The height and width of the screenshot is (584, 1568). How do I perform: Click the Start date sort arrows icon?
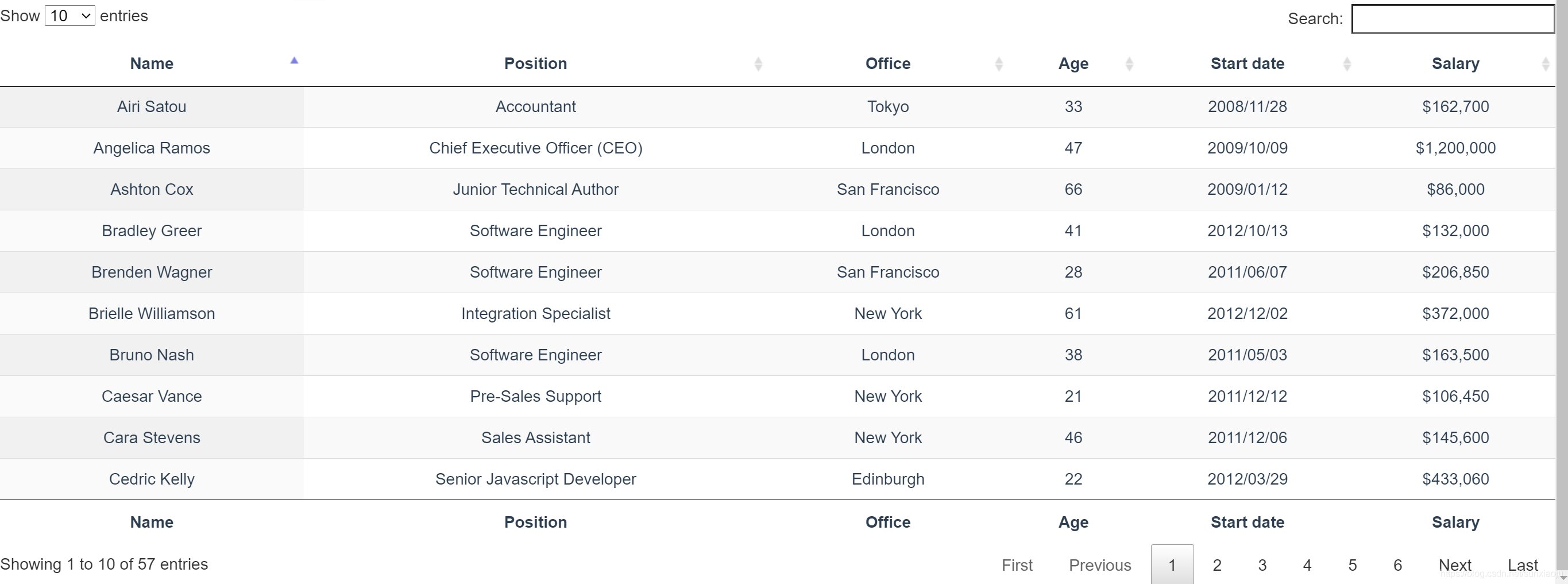1347,64
